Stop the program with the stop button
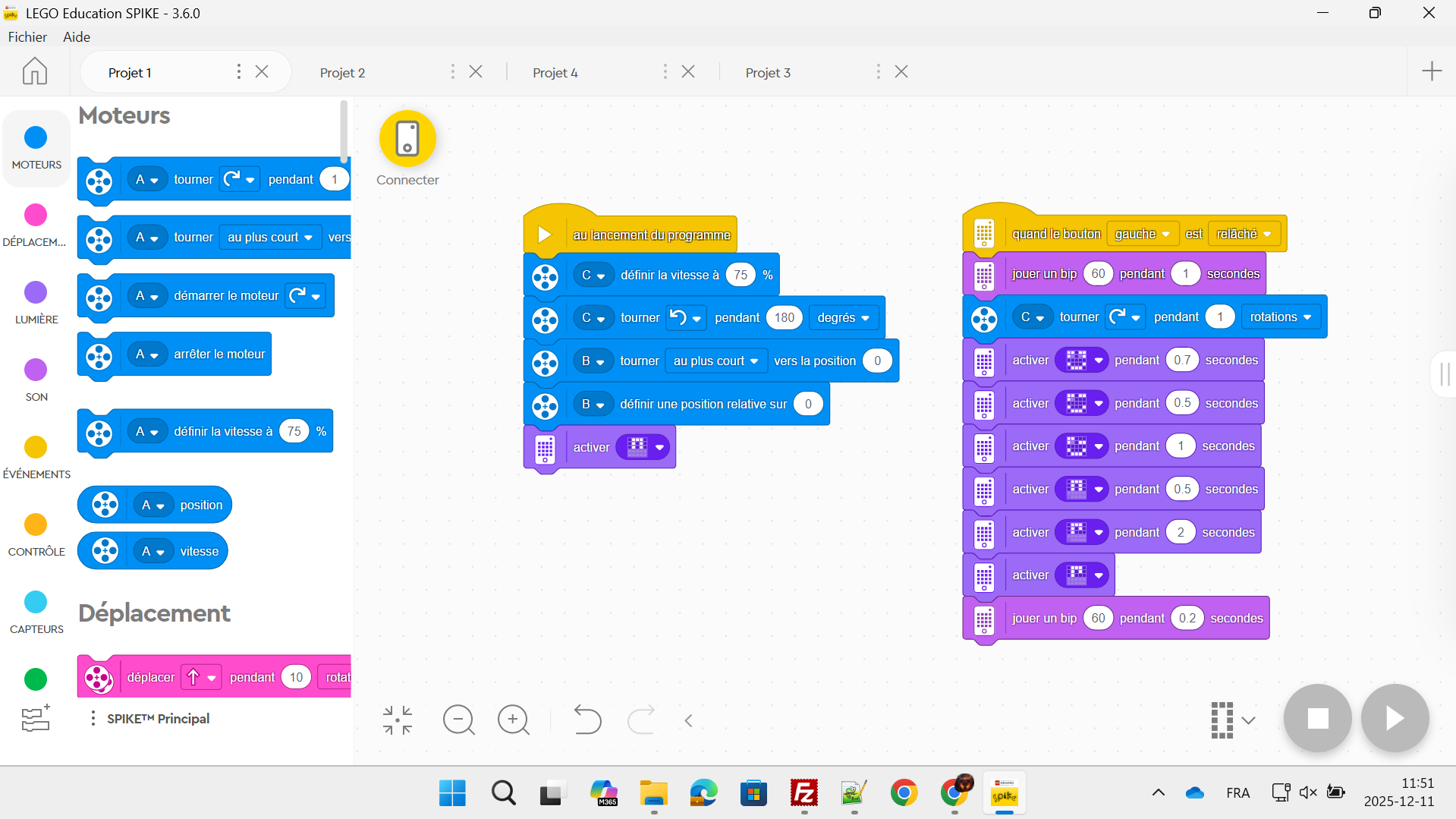 tap(1317, 718)
